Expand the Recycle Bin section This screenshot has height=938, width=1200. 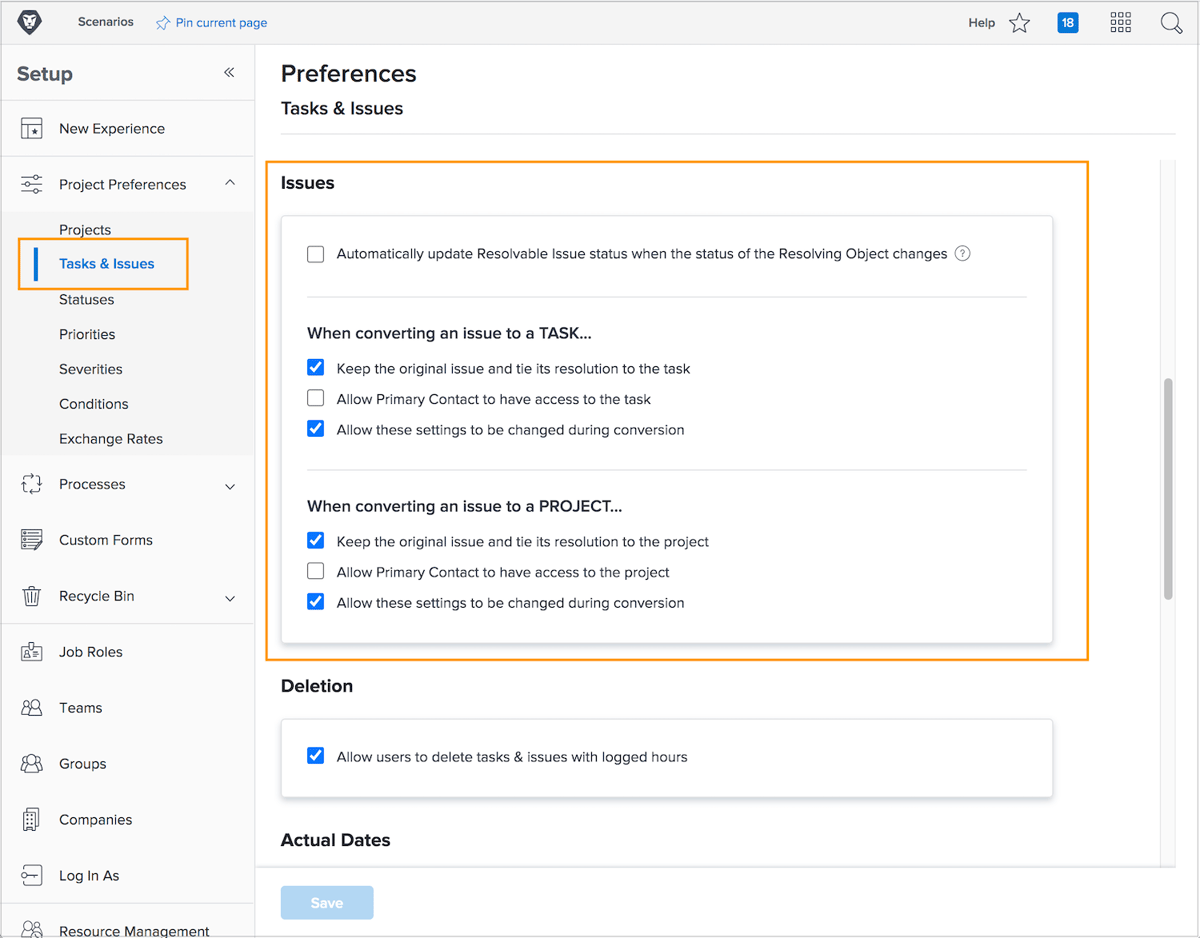pos(231,596)
